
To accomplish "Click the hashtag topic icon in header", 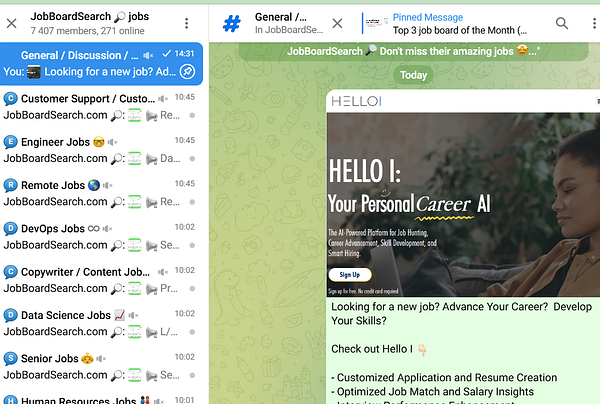I will [x=232, y=23].
